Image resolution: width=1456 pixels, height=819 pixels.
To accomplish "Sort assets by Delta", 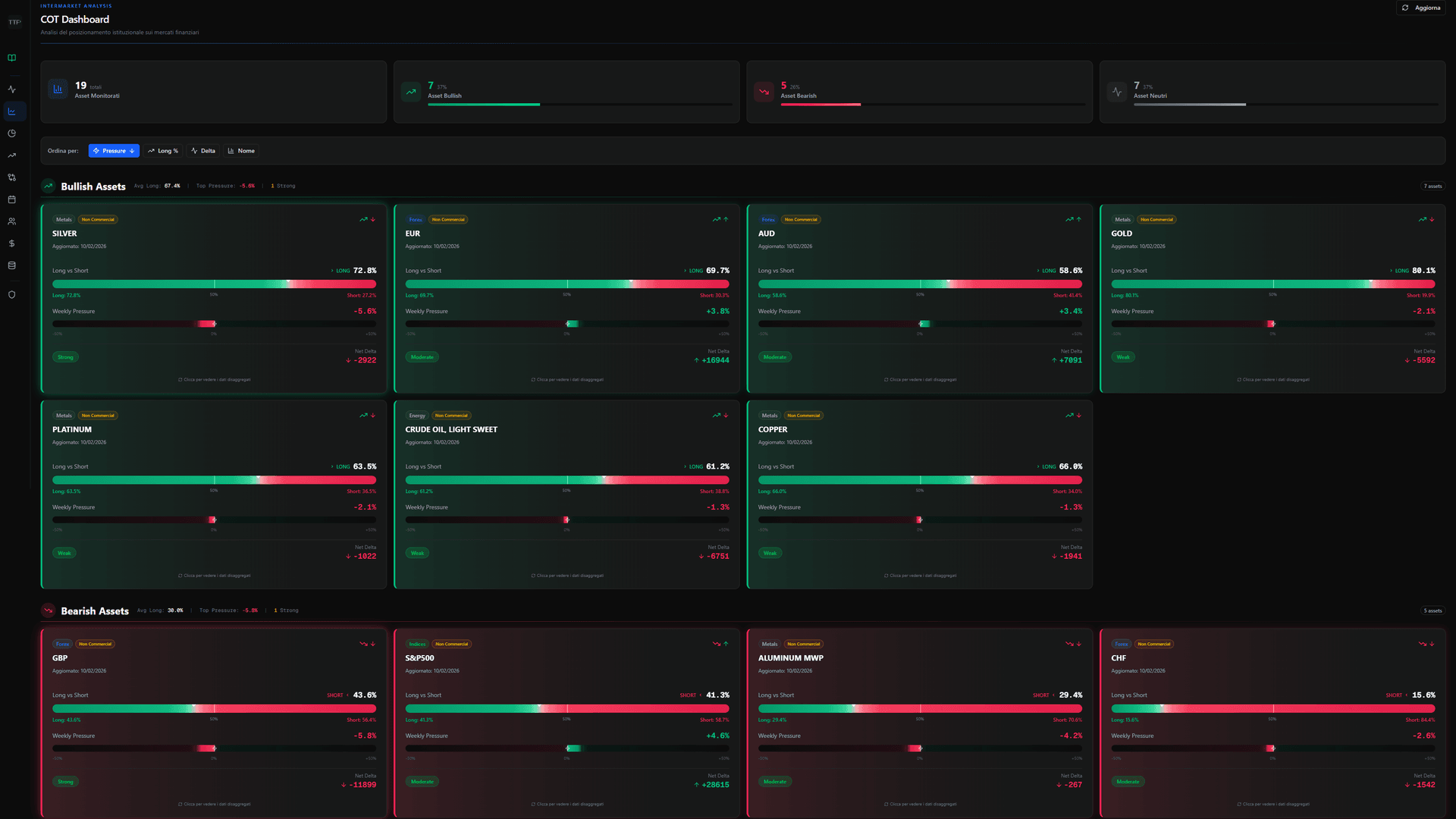I will pyautogui.click(x=203, y=151).
